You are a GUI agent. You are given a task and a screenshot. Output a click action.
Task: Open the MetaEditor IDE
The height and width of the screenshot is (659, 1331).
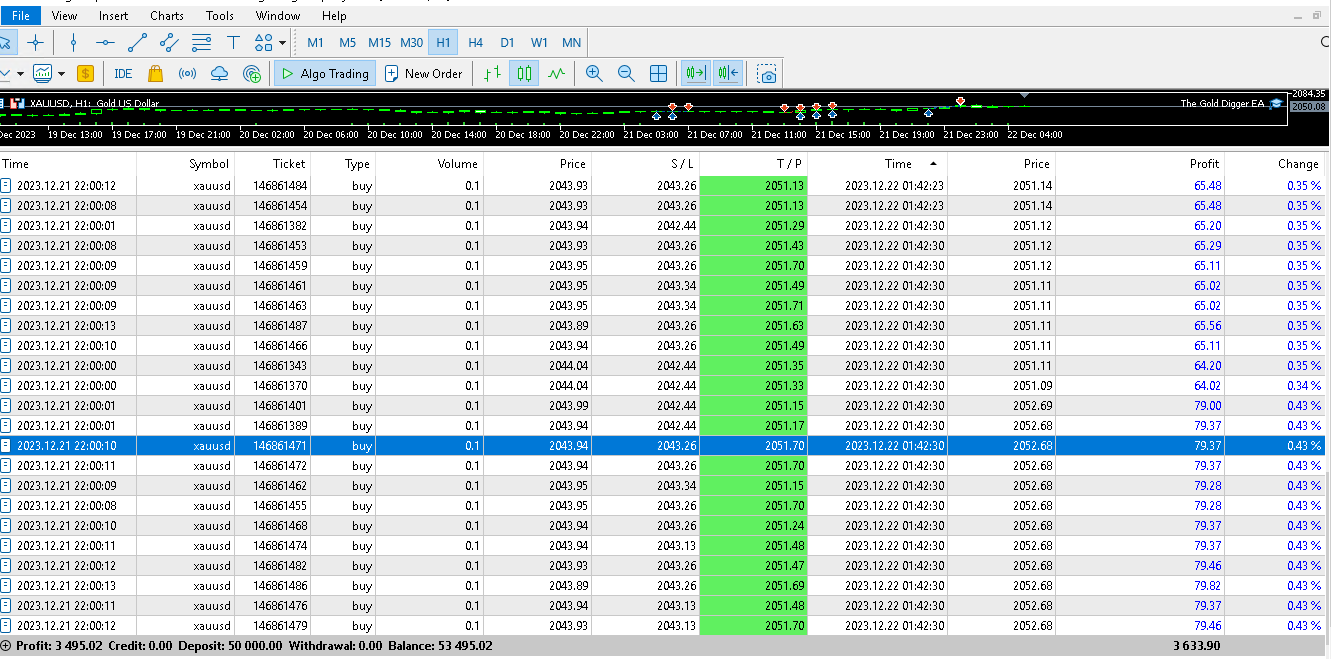click(123, 73)
